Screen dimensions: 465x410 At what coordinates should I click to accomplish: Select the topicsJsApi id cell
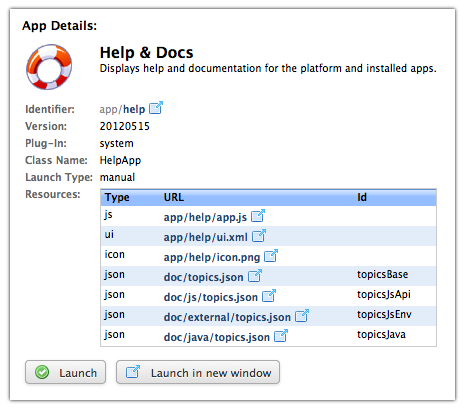point(384,295)
